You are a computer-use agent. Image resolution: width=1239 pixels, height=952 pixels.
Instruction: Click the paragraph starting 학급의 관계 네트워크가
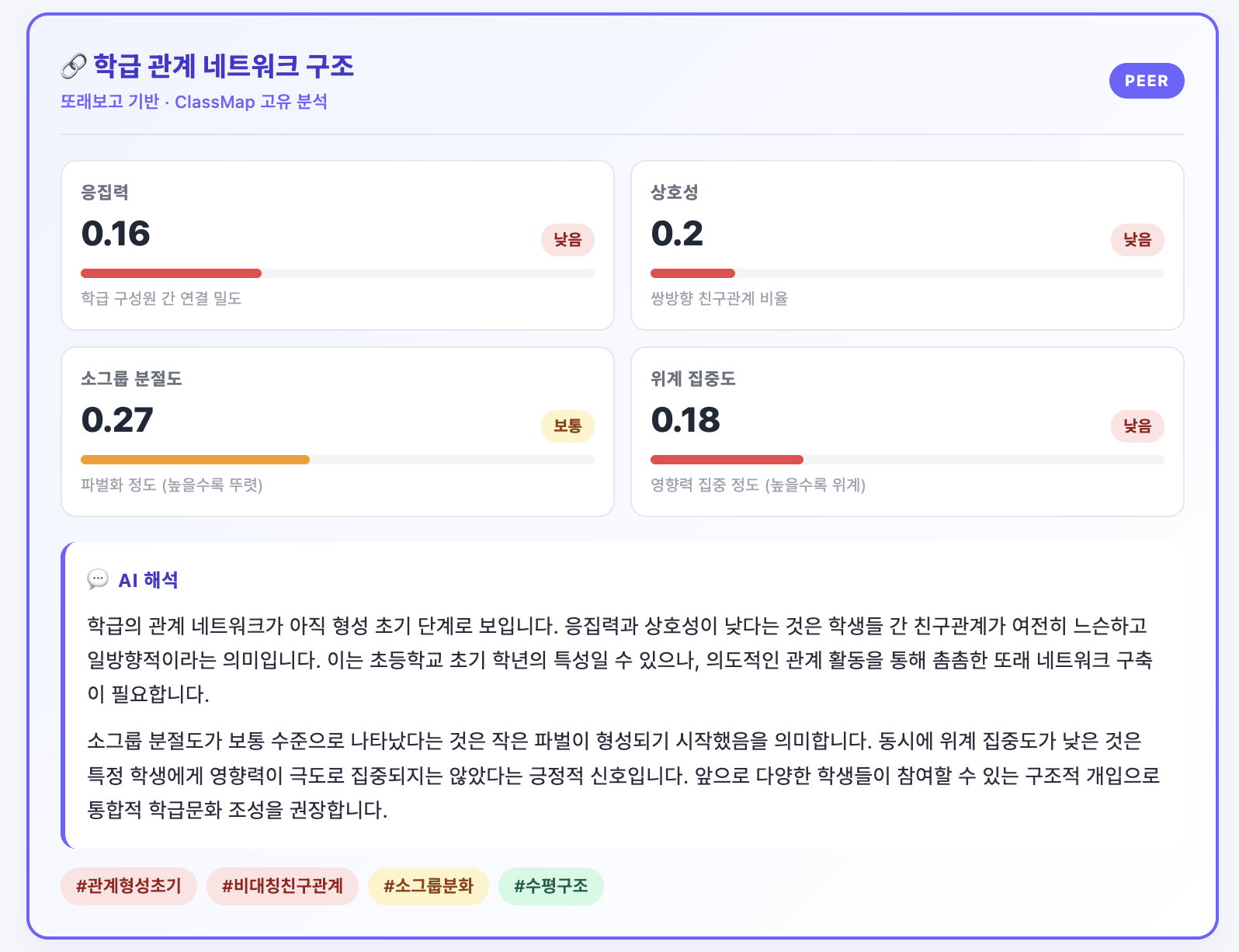coord(619,659)
